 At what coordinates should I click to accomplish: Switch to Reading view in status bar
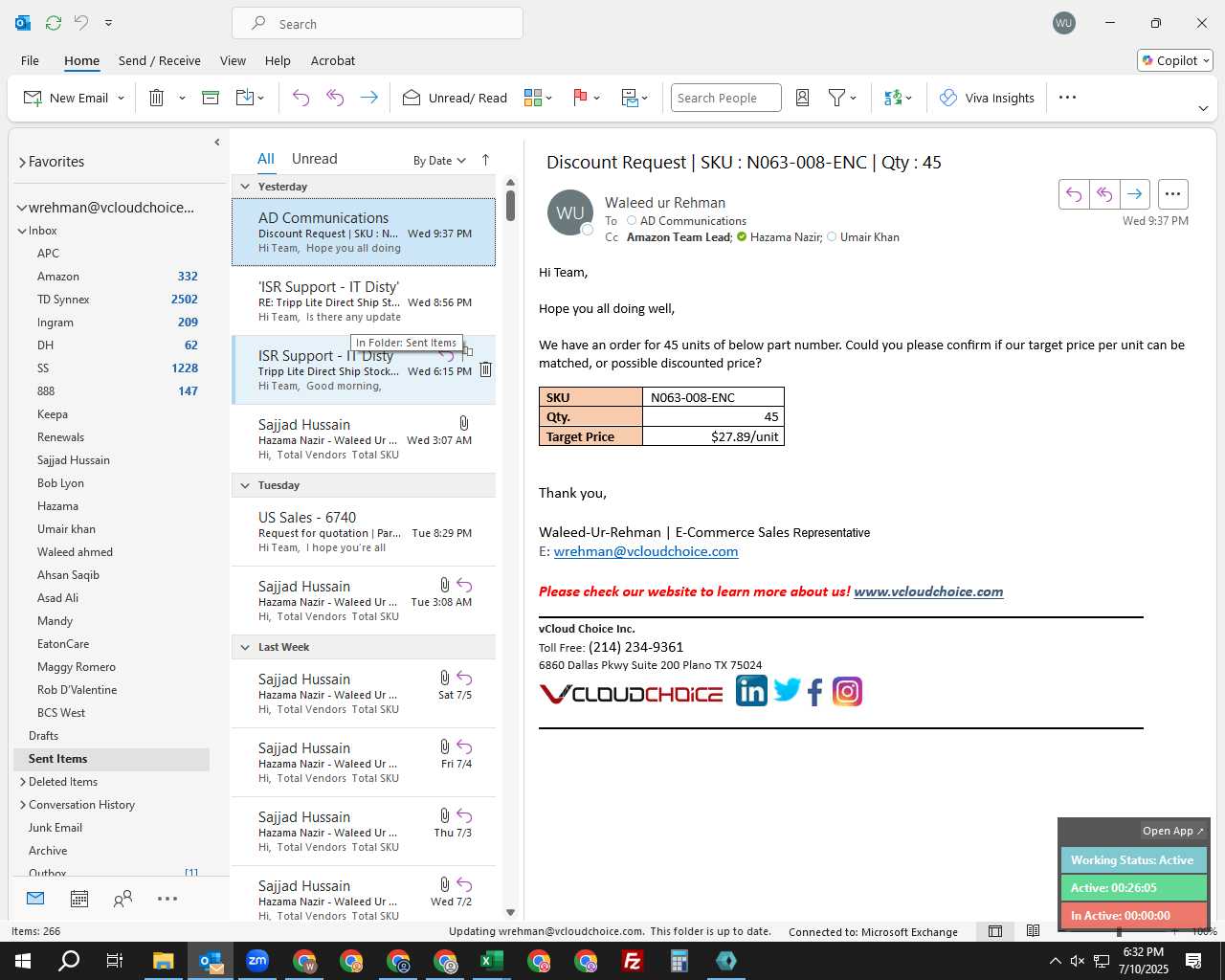(1033, 931)
